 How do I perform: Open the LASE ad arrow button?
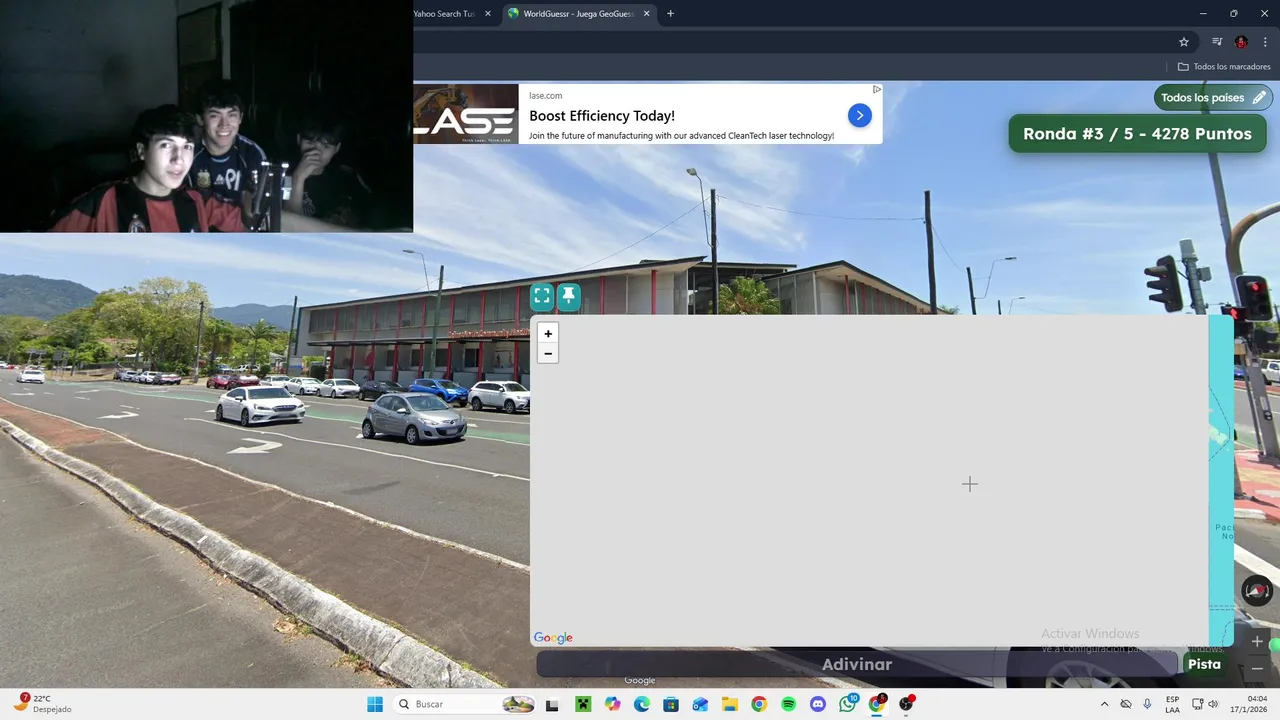click(x=859, y=116)
